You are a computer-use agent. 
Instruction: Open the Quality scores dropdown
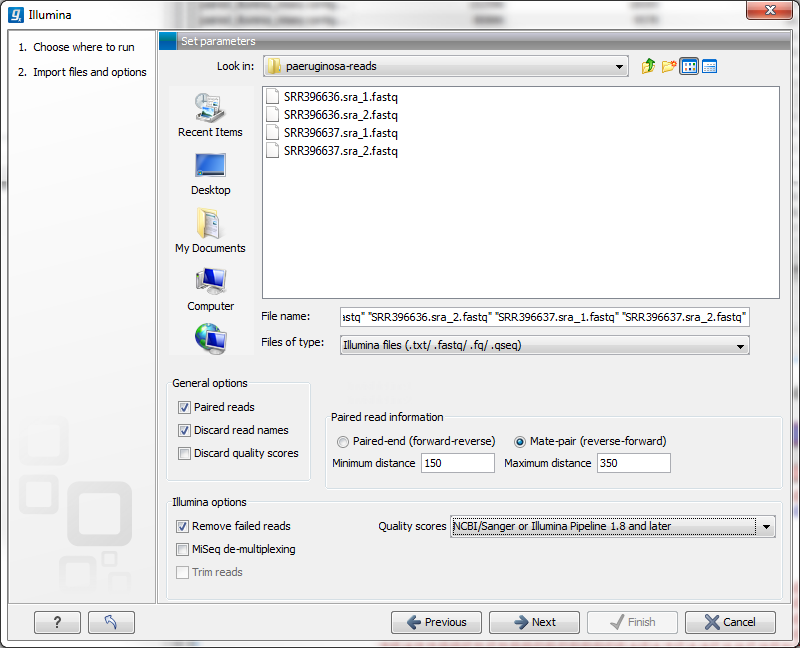pyautogui.click(x=766, y=526)
